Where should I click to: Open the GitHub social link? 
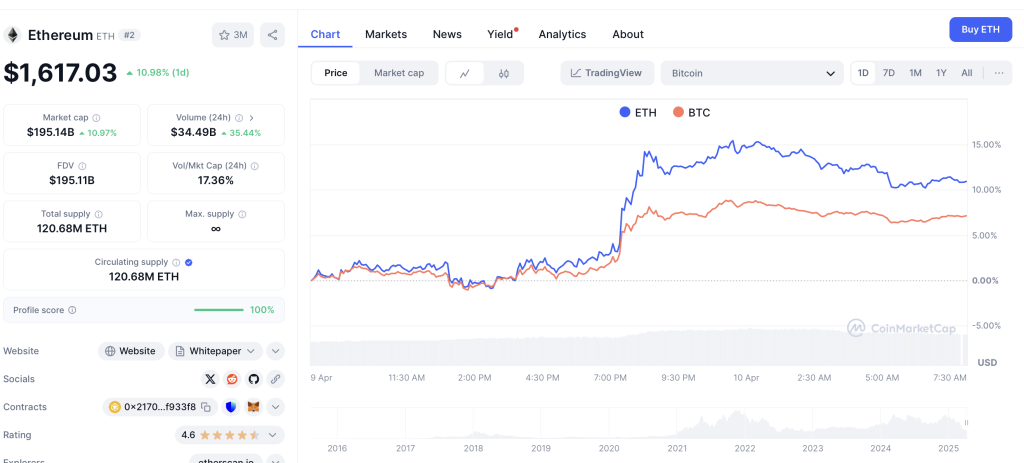[x=253, y=379]
